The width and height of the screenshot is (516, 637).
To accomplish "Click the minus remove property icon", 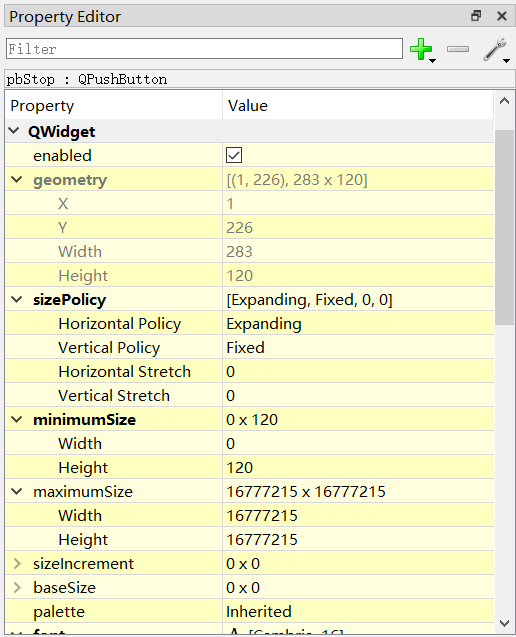I will click(458, 49).
